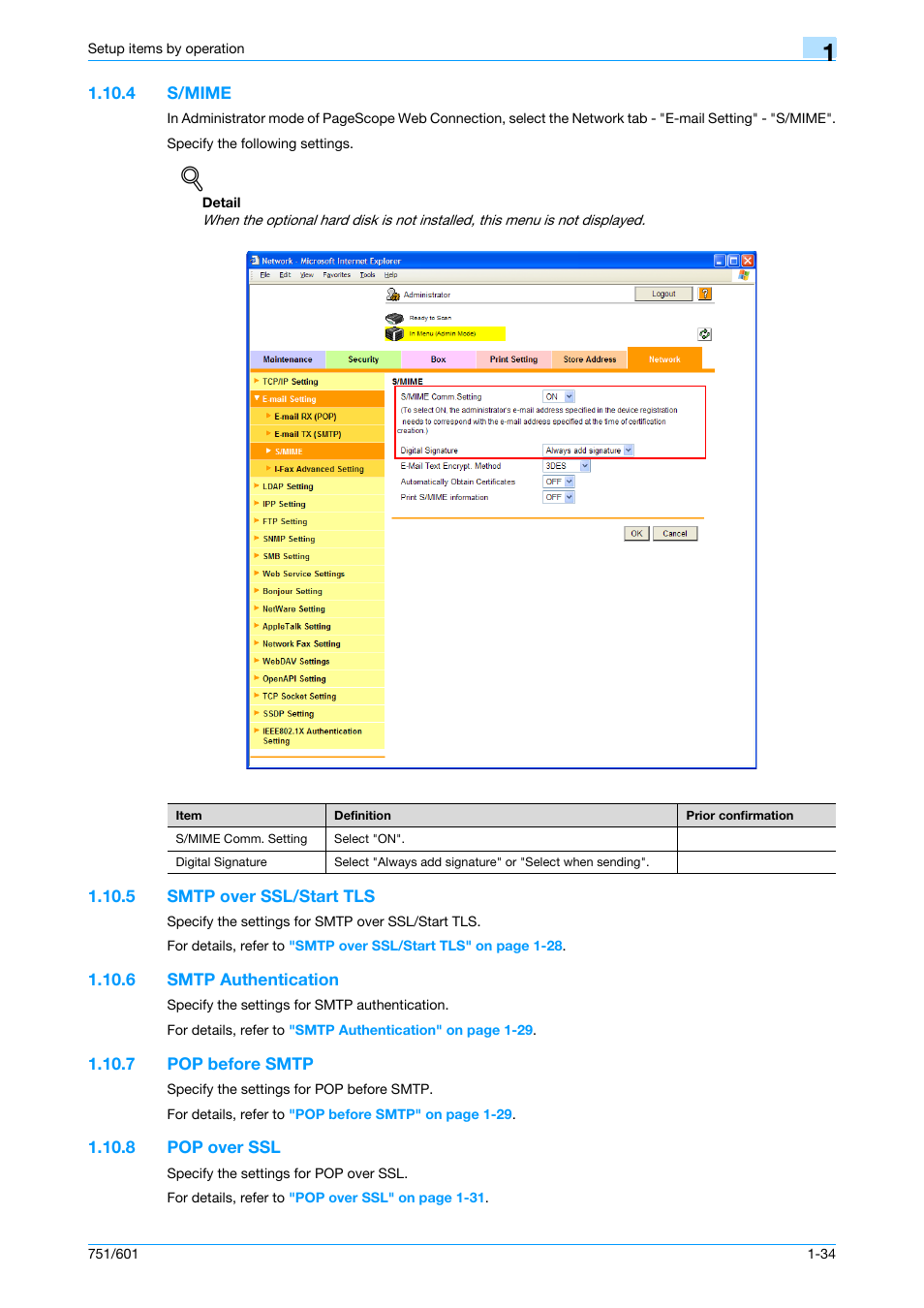
Task: Click the In Menu printer status icon
Action: pos(394,333)
